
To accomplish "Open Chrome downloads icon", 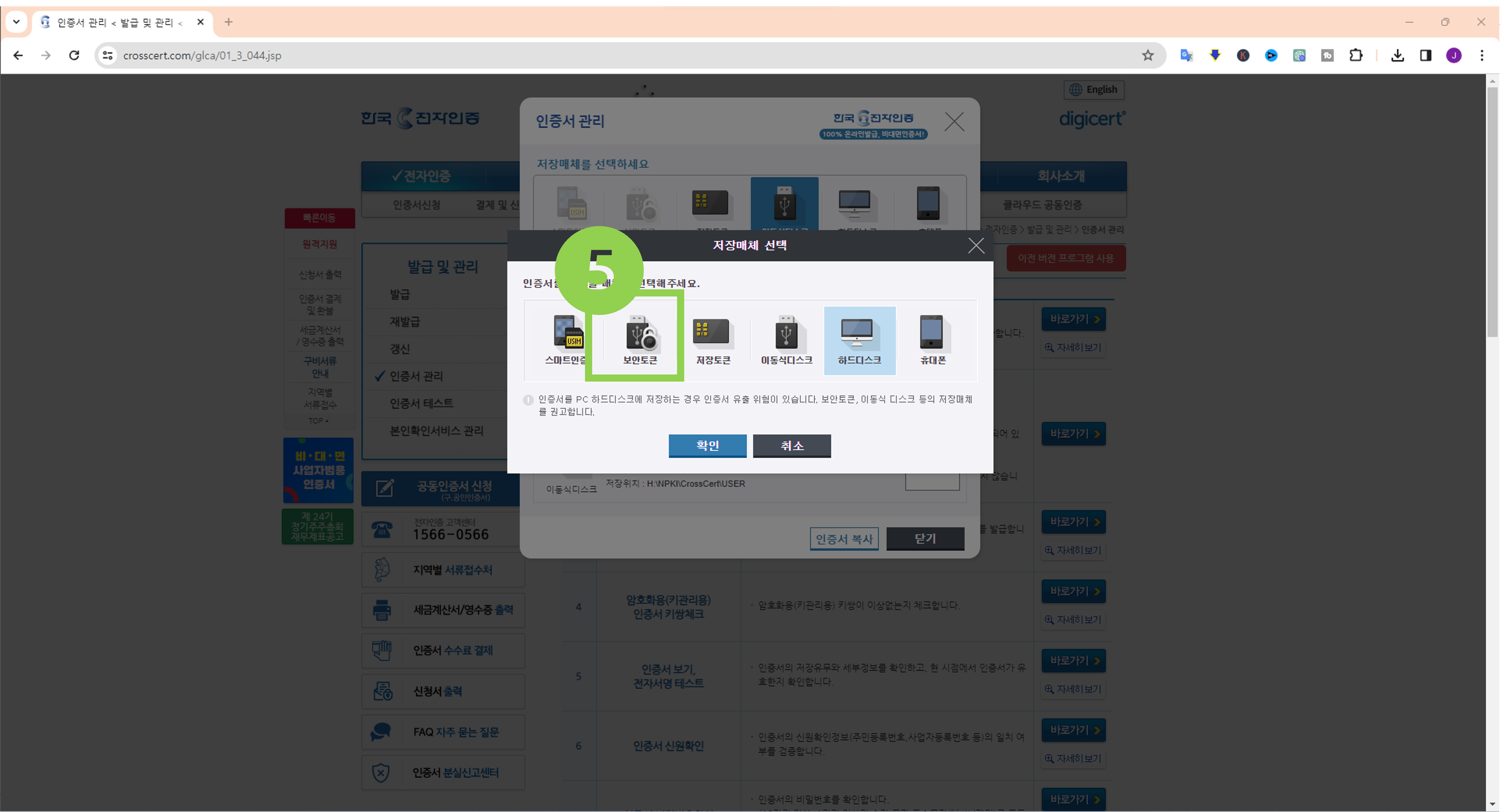I will click(x=1397, y=55).
